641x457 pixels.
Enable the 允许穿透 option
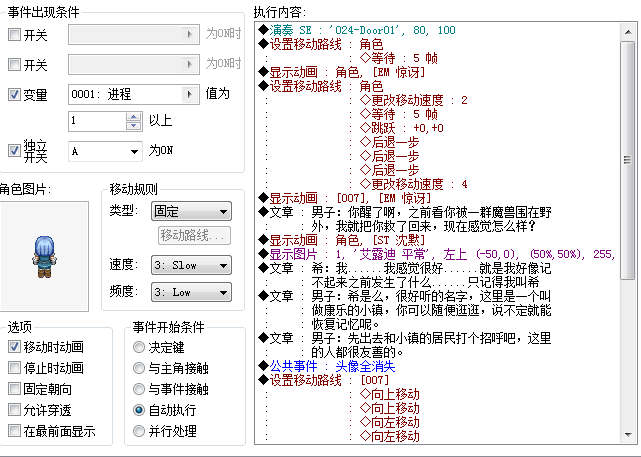pyautogui.click(x=14, y=410)
